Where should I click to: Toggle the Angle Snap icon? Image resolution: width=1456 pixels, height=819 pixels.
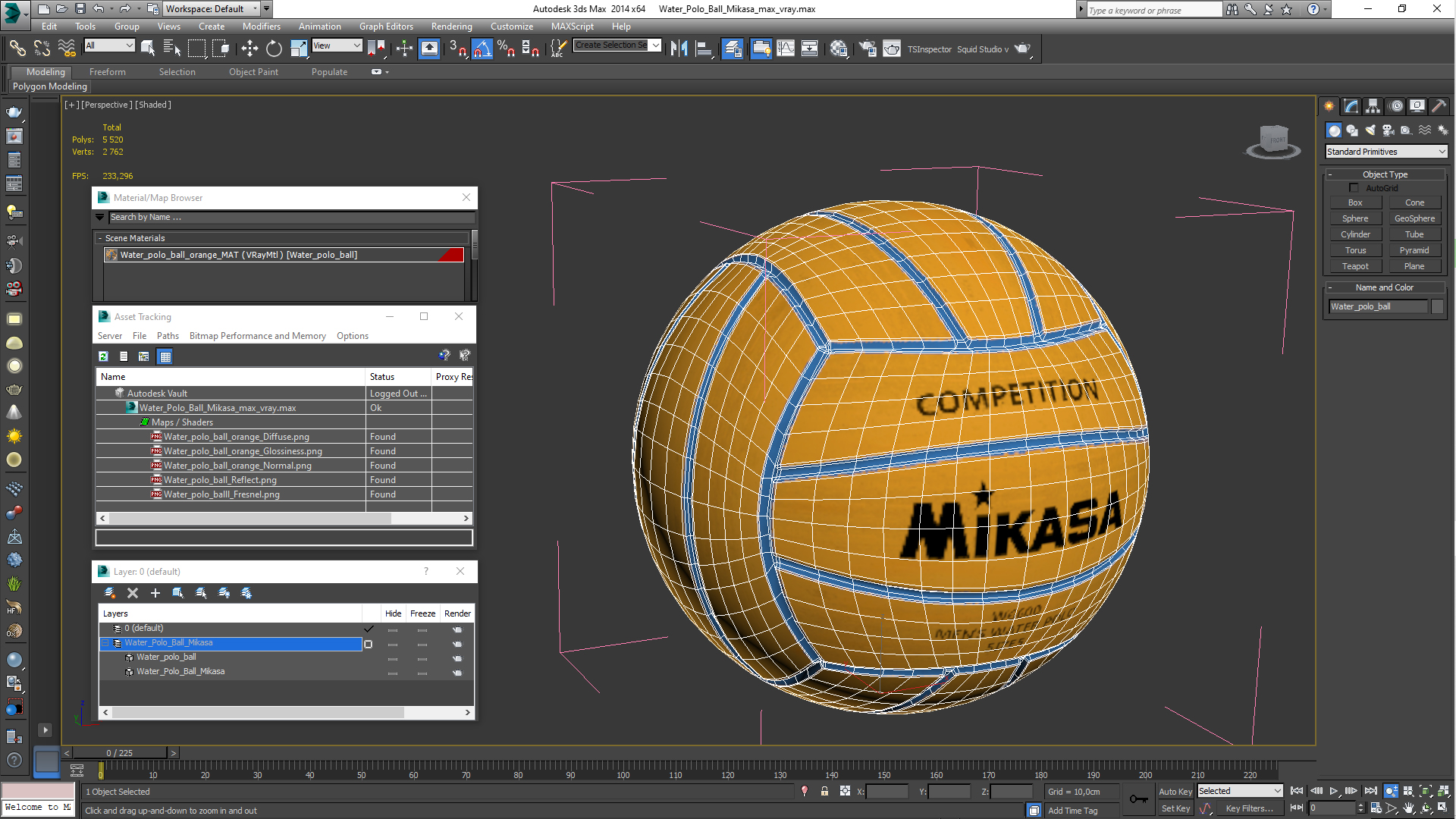pyautogui.click(x=482, y=49)
